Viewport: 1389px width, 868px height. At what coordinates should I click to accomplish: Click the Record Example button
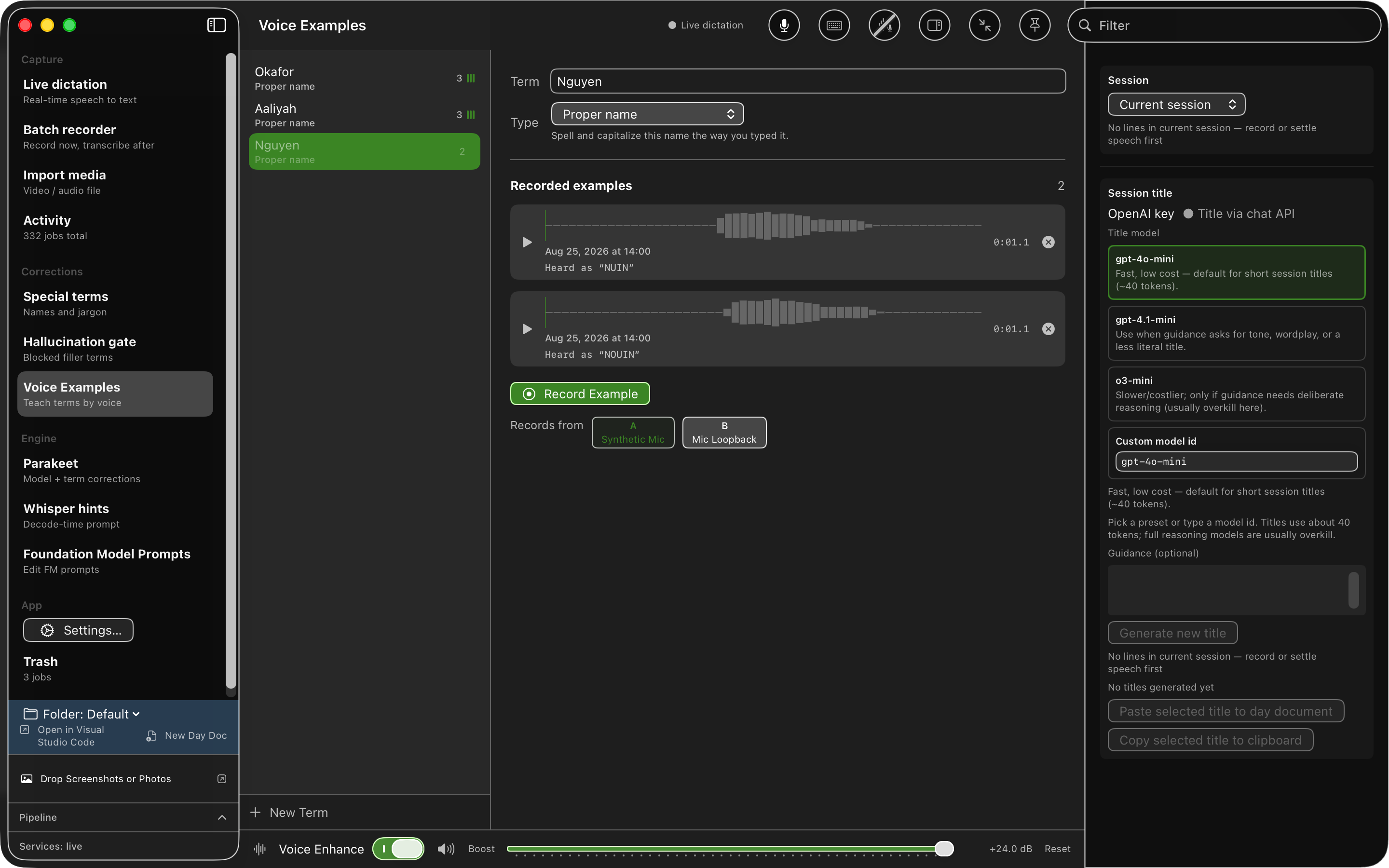click(580, 394)
